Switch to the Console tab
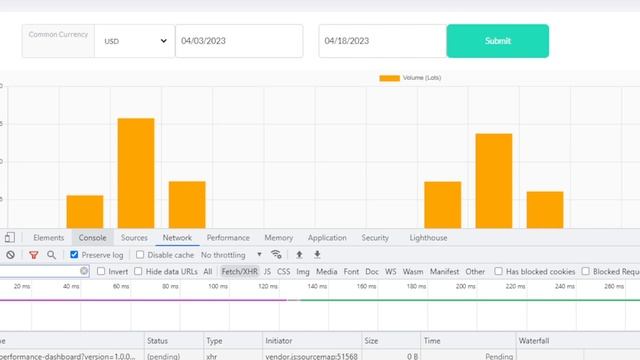 pyautogui.click(x=92, y=238)
